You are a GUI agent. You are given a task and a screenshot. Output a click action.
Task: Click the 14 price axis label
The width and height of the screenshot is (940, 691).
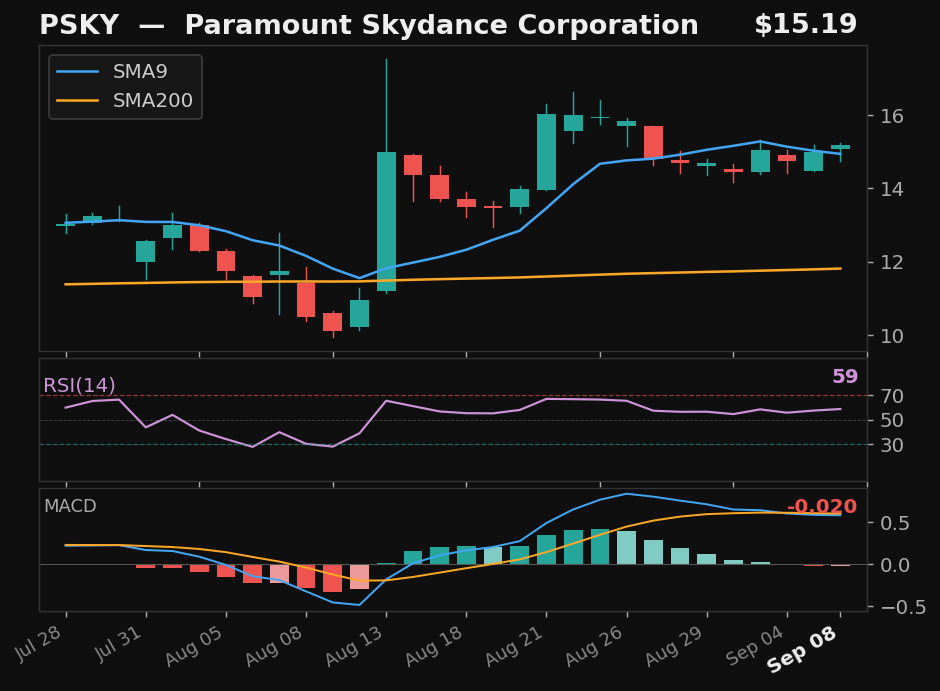tap(892, 189)
